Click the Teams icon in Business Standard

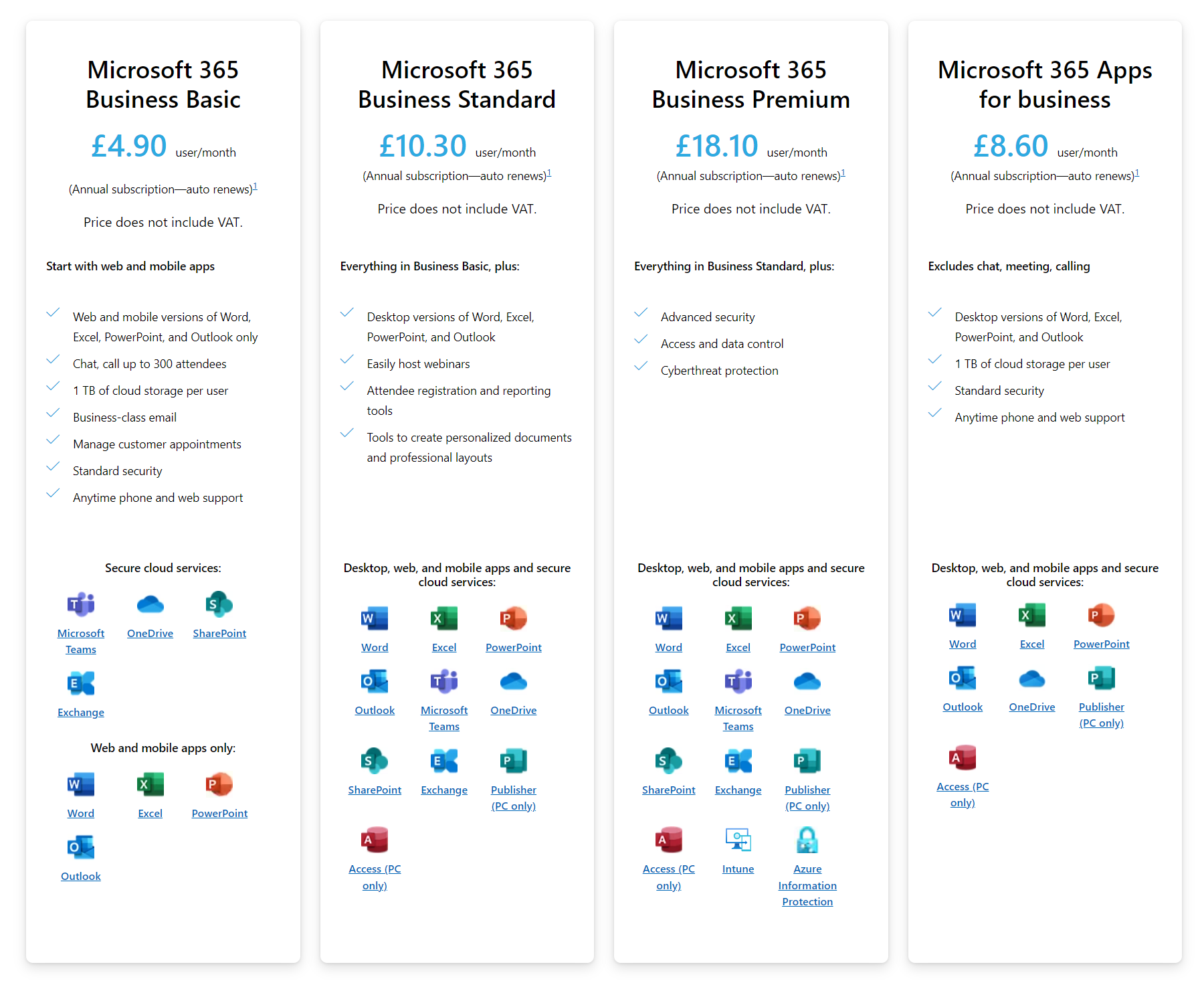[444, 682]
